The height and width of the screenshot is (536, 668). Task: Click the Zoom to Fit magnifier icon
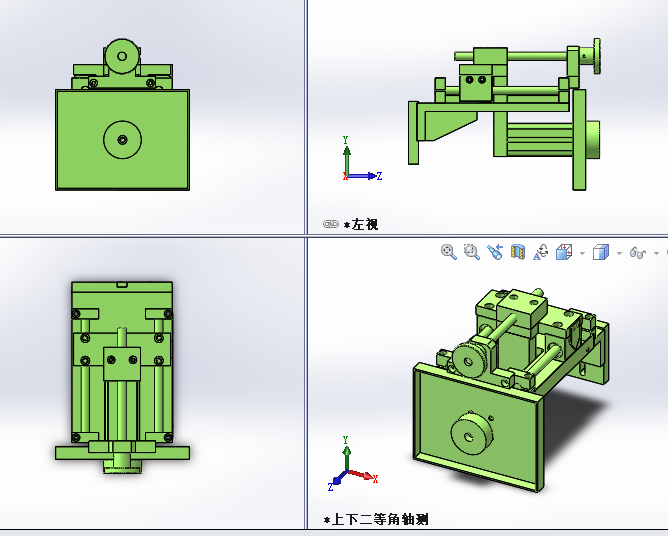coord(449,252)
